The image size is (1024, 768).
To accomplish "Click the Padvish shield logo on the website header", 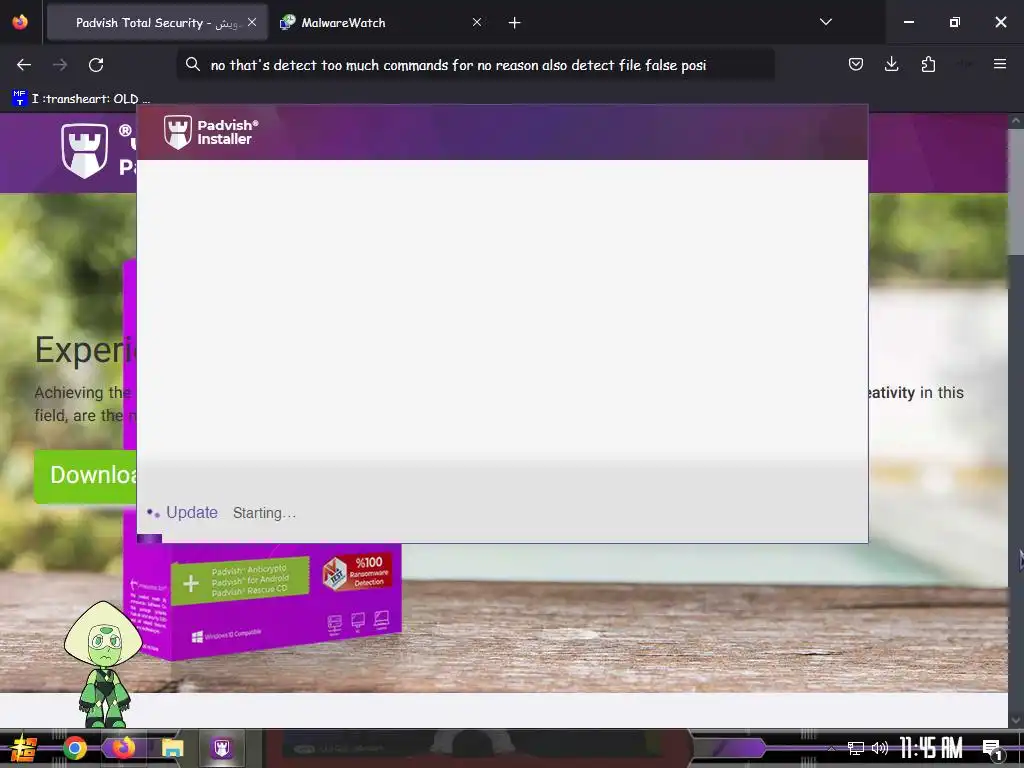I will [x=84, y=151].
